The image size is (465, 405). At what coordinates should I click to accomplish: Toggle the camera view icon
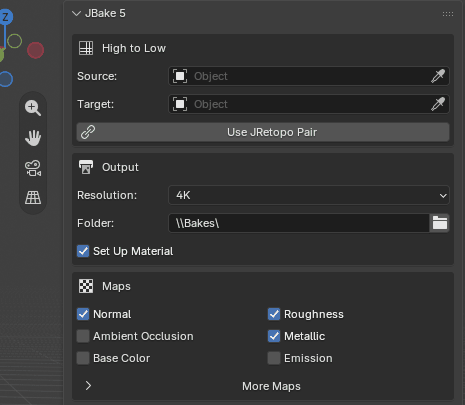(33, 168)
